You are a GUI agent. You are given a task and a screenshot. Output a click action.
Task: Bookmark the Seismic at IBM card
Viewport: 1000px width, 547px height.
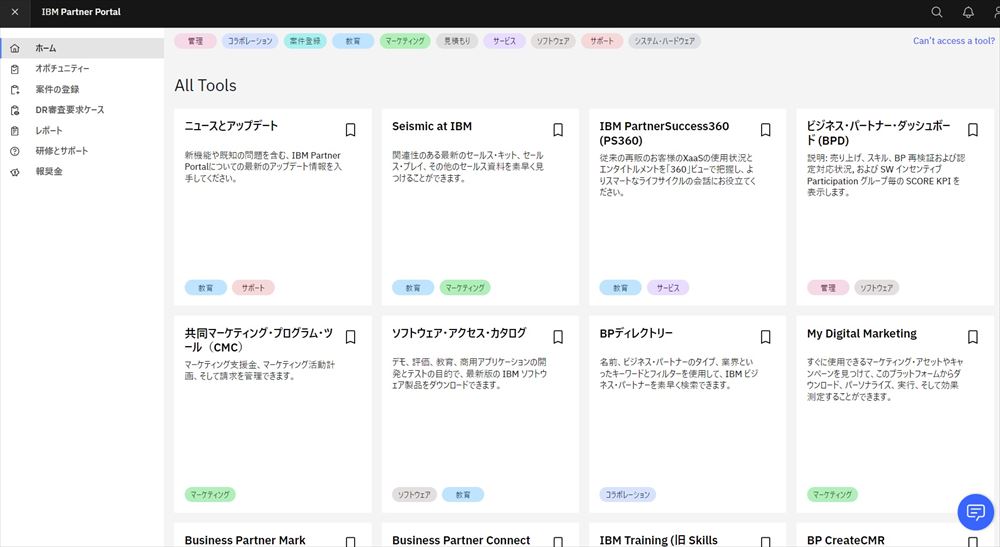coord(558,130)
